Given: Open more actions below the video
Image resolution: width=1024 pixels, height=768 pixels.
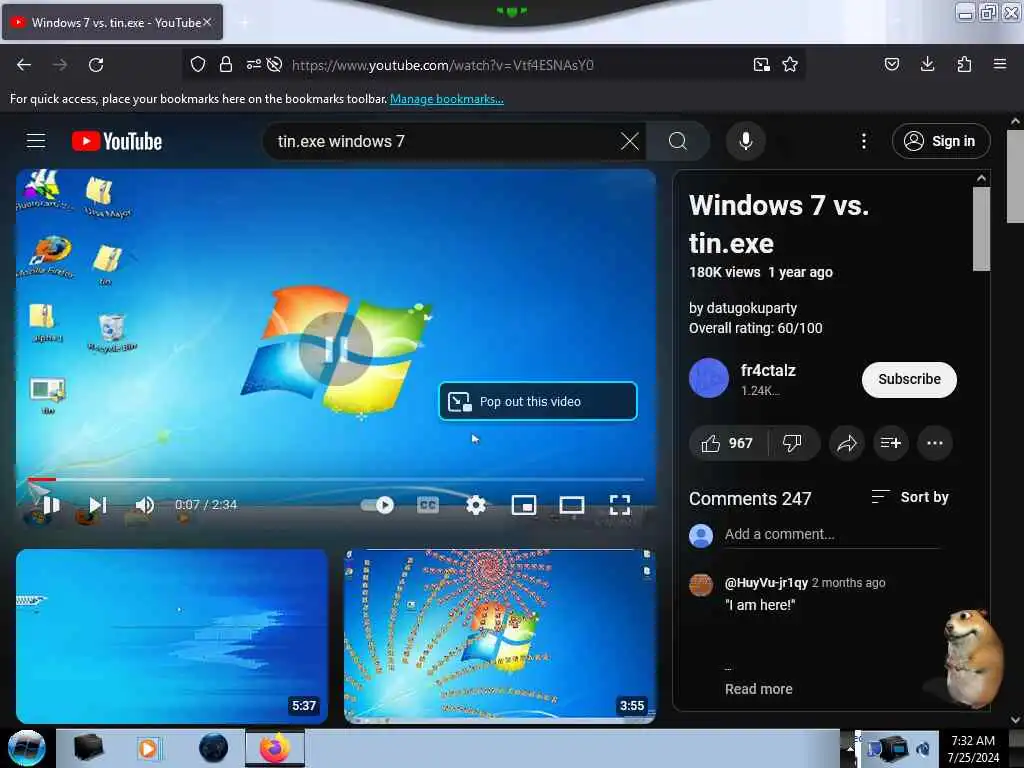Looking at the screenshot, I should tap(935, 443).
